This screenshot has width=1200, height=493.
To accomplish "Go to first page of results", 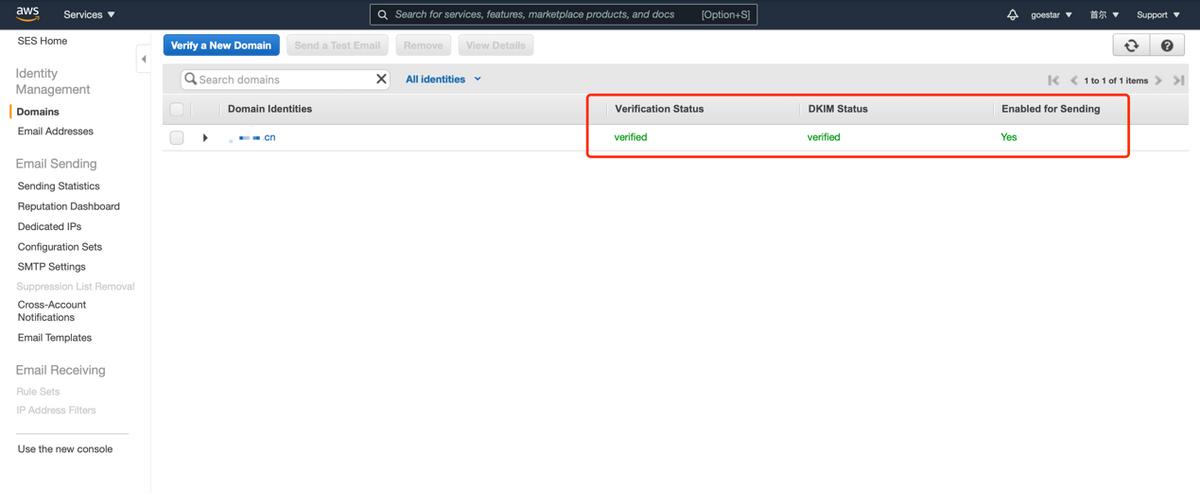I will pos(1054,80).
